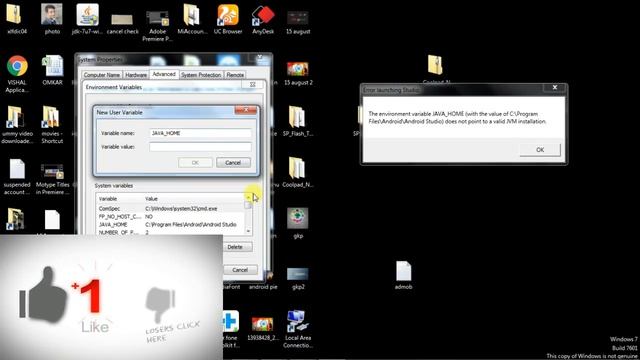Select the 13938428_2 image icon

262,329
